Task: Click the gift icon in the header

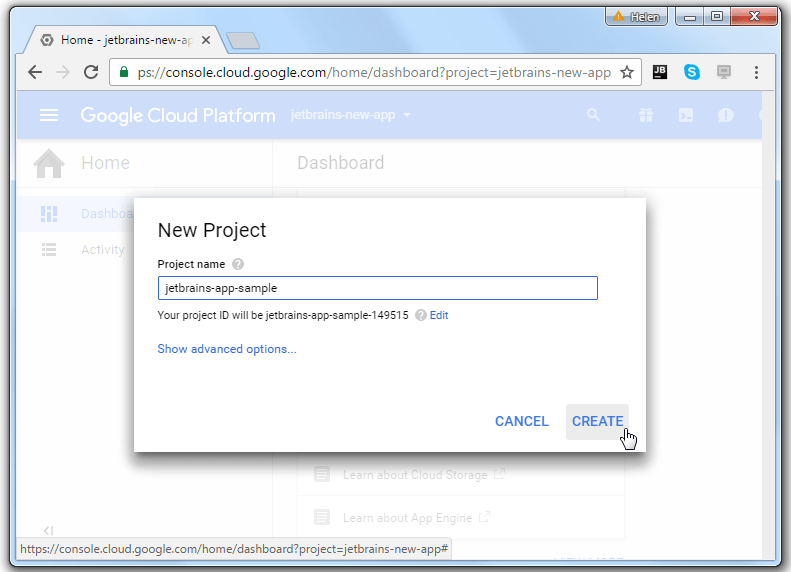Action: [646, 115]
